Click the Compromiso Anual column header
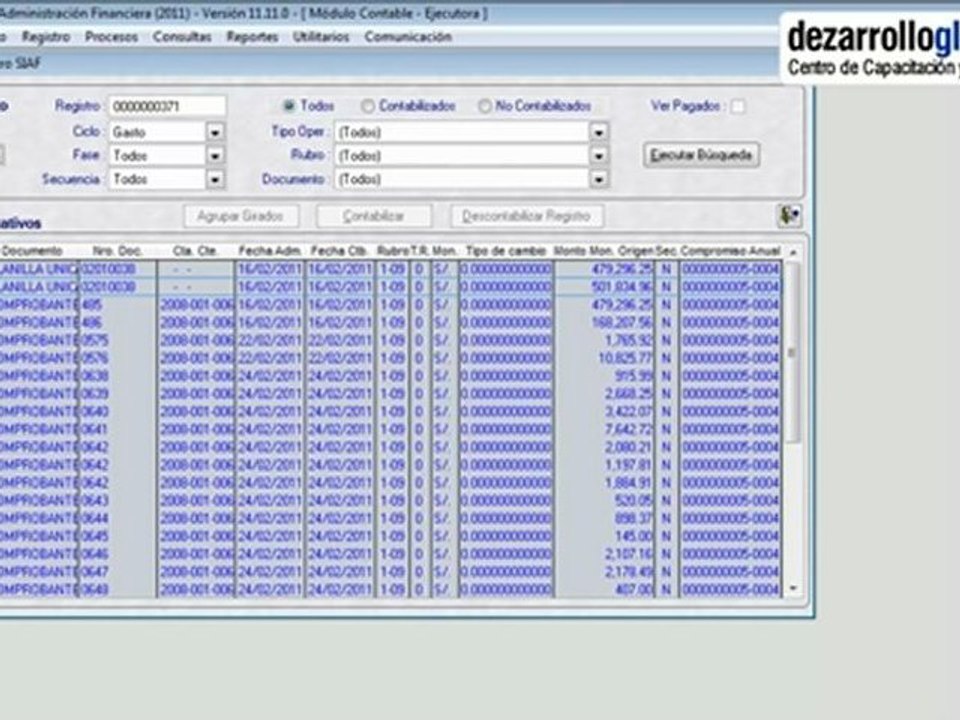Image resolution: width=960 pixels, height=720 pixels. pos(730,251)
